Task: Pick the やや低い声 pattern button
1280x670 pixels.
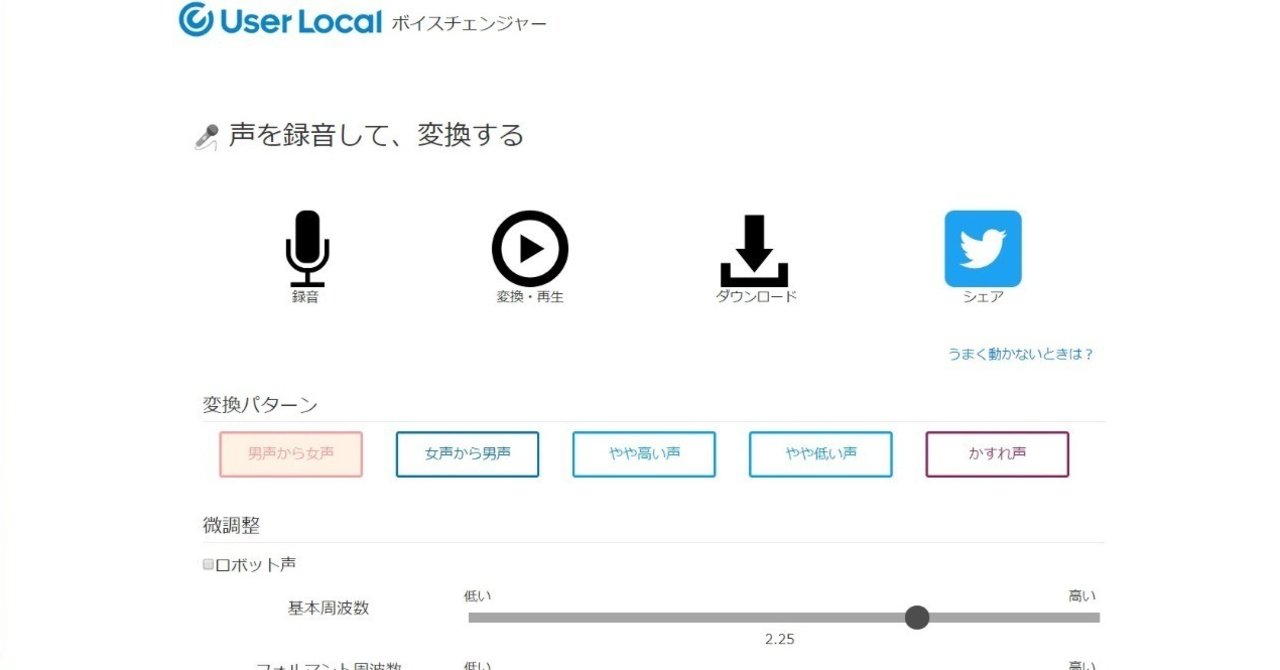Action: coord(820,454)
